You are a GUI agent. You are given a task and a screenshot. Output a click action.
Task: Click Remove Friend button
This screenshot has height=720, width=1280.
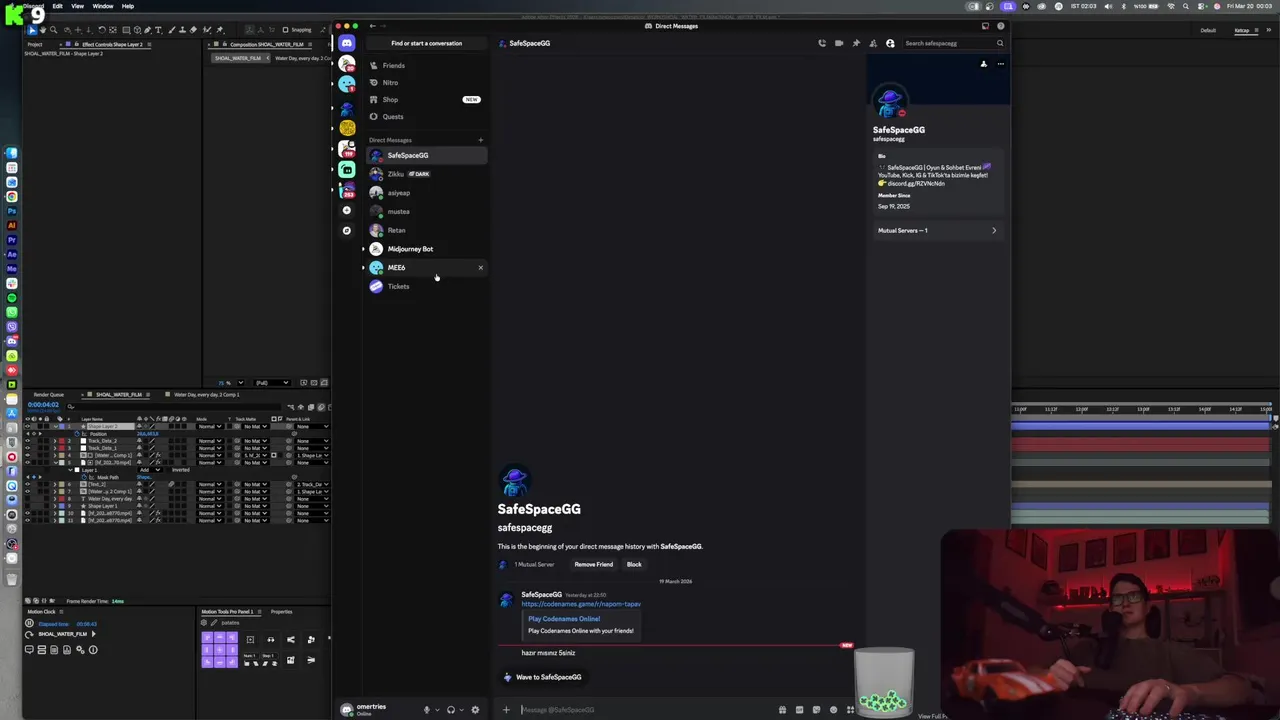[x=593, y=564]
